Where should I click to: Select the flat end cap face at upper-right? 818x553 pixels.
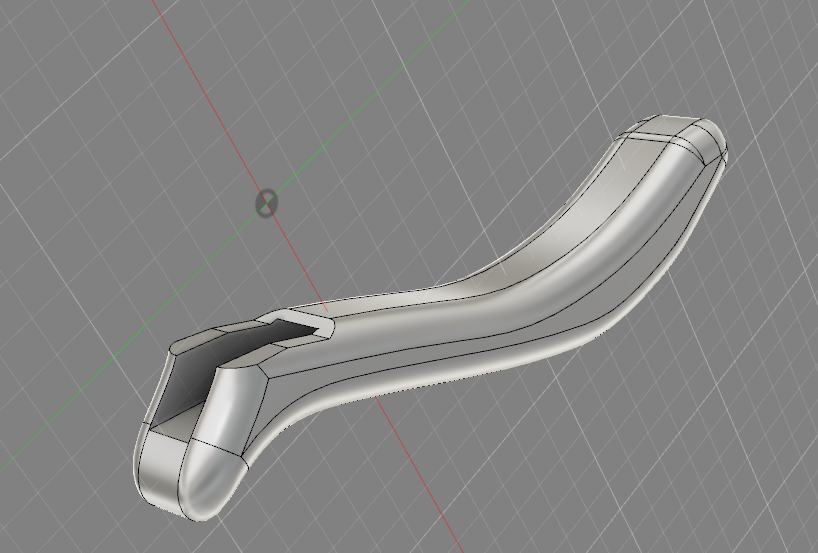[670, 126]
